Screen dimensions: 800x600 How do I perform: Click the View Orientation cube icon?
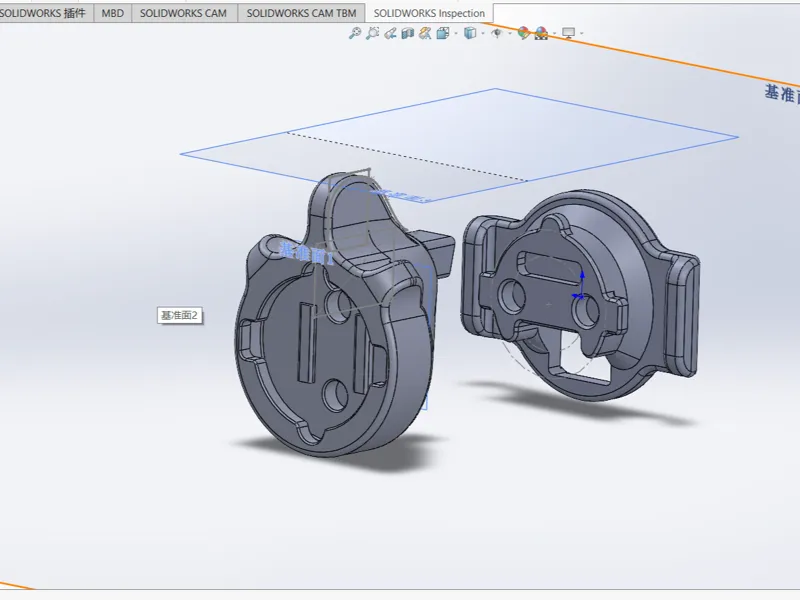coord(443,33)
